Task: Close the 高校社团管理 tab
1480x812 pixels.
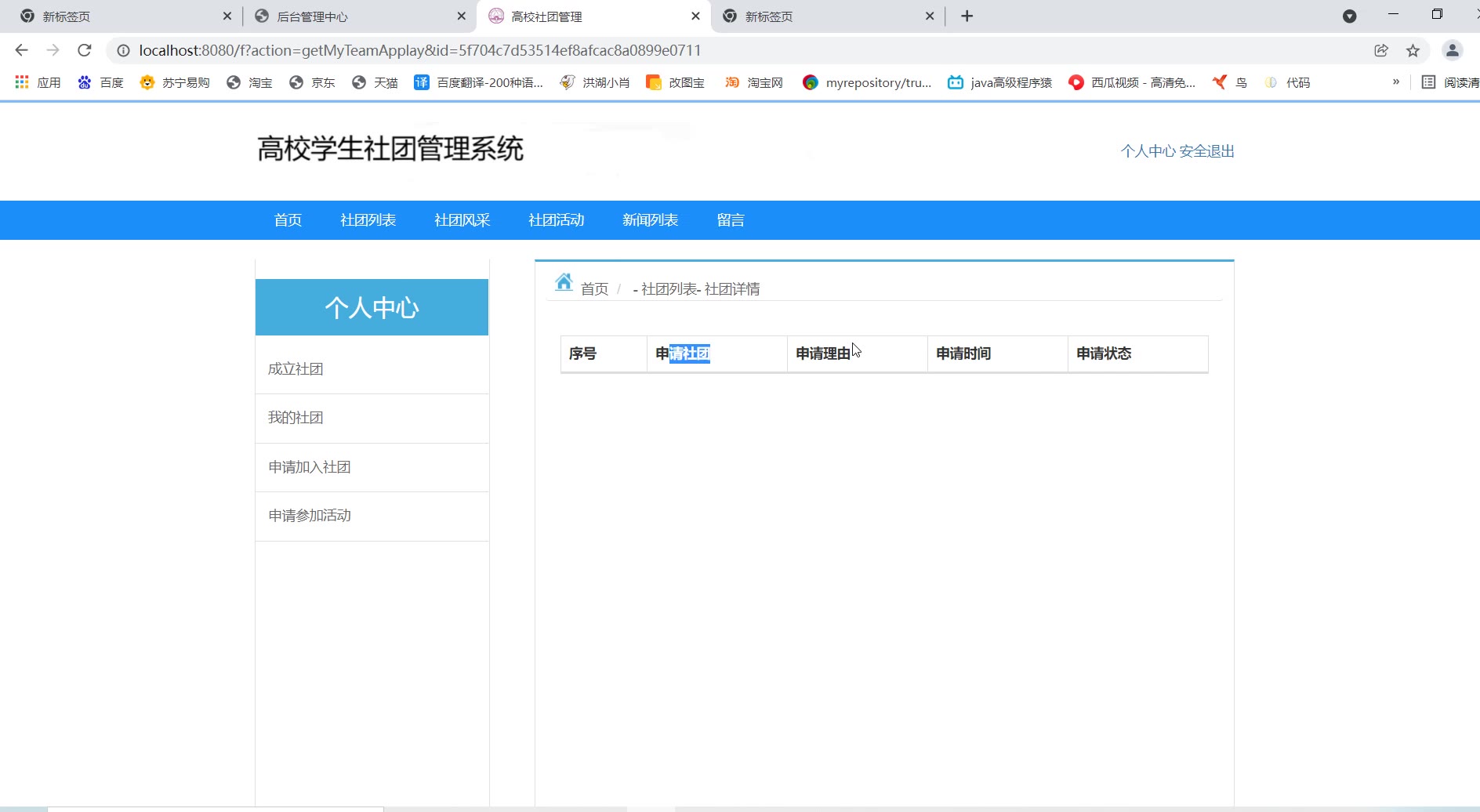Action: 695,16
